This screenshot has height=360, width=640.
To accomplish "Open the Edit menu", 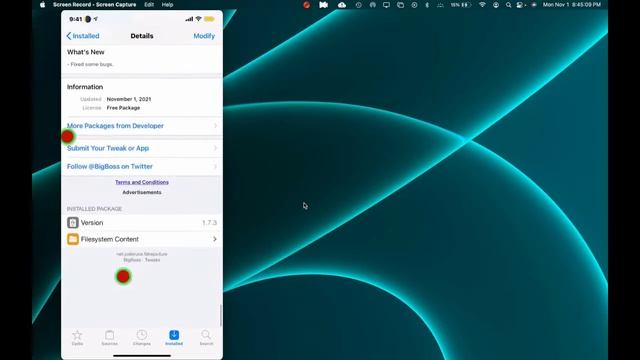I will 149,5.
